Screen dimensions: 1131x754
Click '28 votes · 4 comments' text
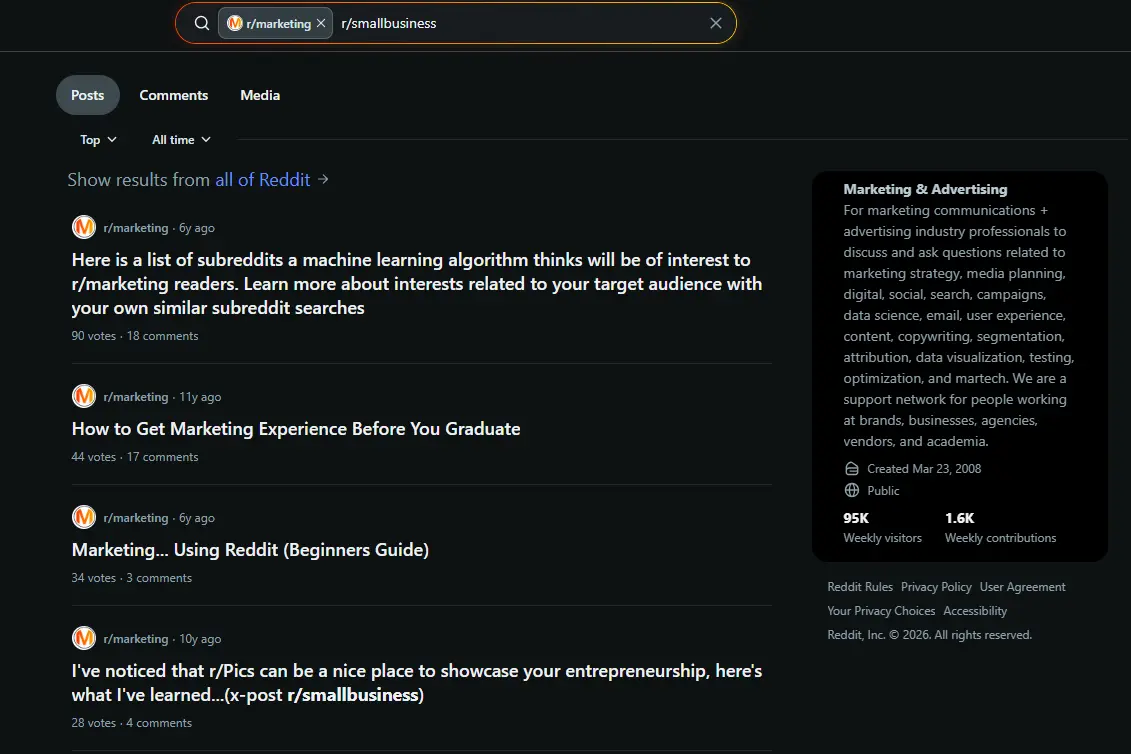pyautogui.click(x=132, y=723)
